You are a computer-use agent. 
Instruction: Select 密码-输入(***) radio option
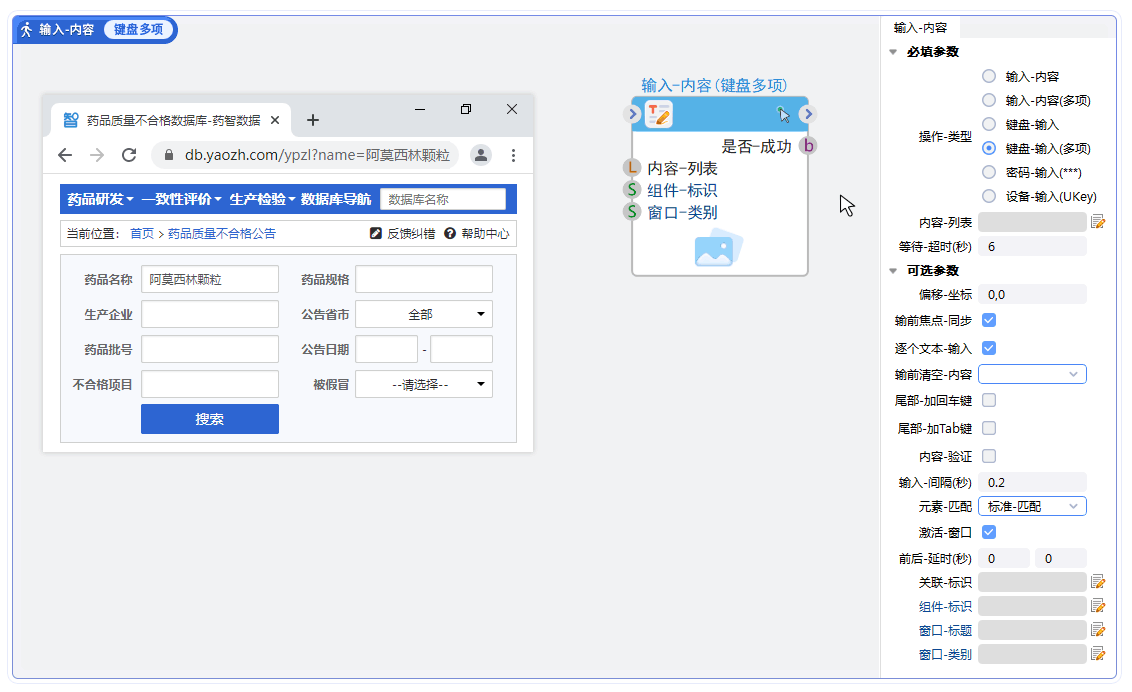point(989,172)
